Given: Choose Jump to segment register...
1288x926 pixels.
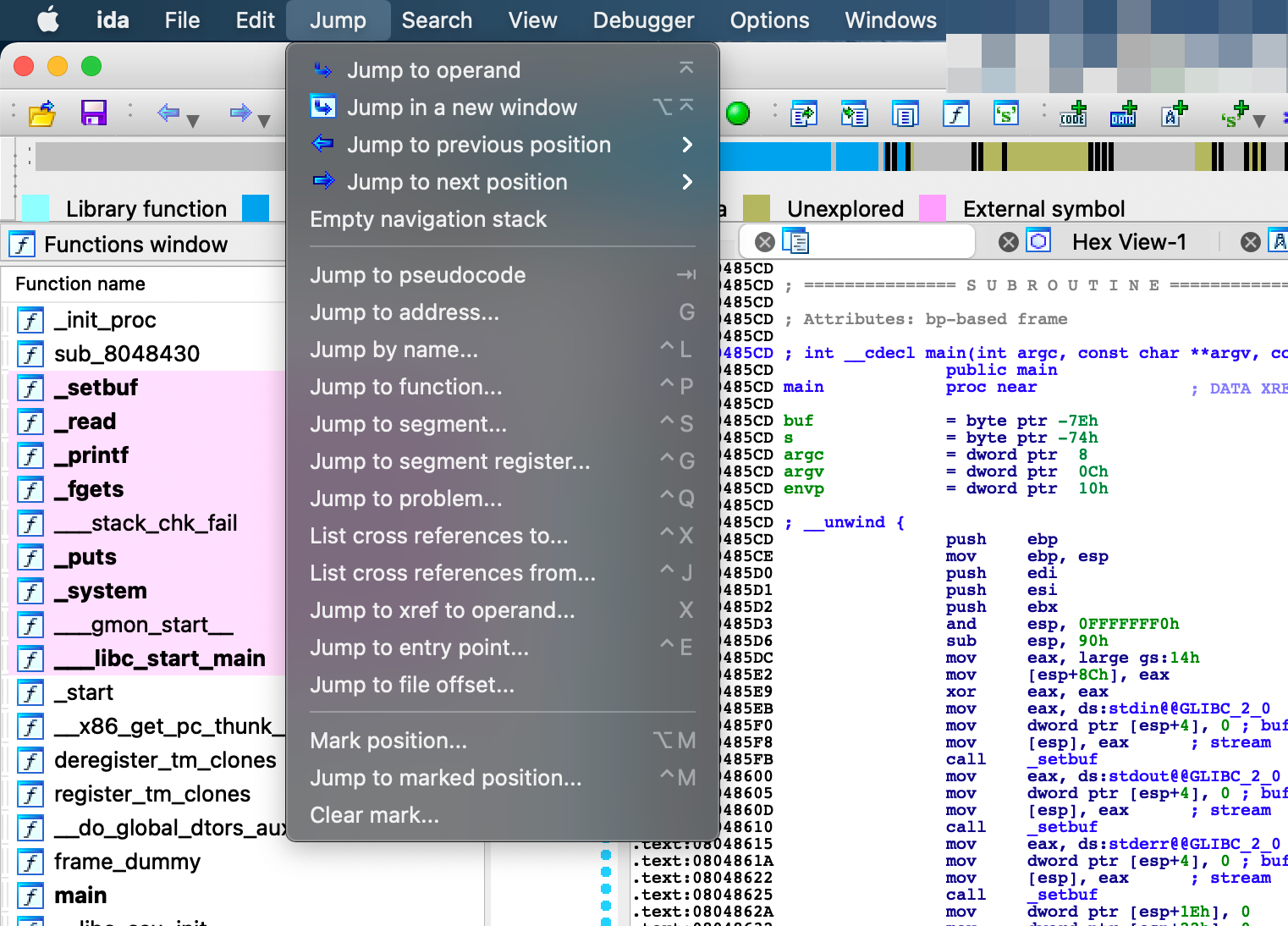Looking at the screenshot, I should click(503, 461).
